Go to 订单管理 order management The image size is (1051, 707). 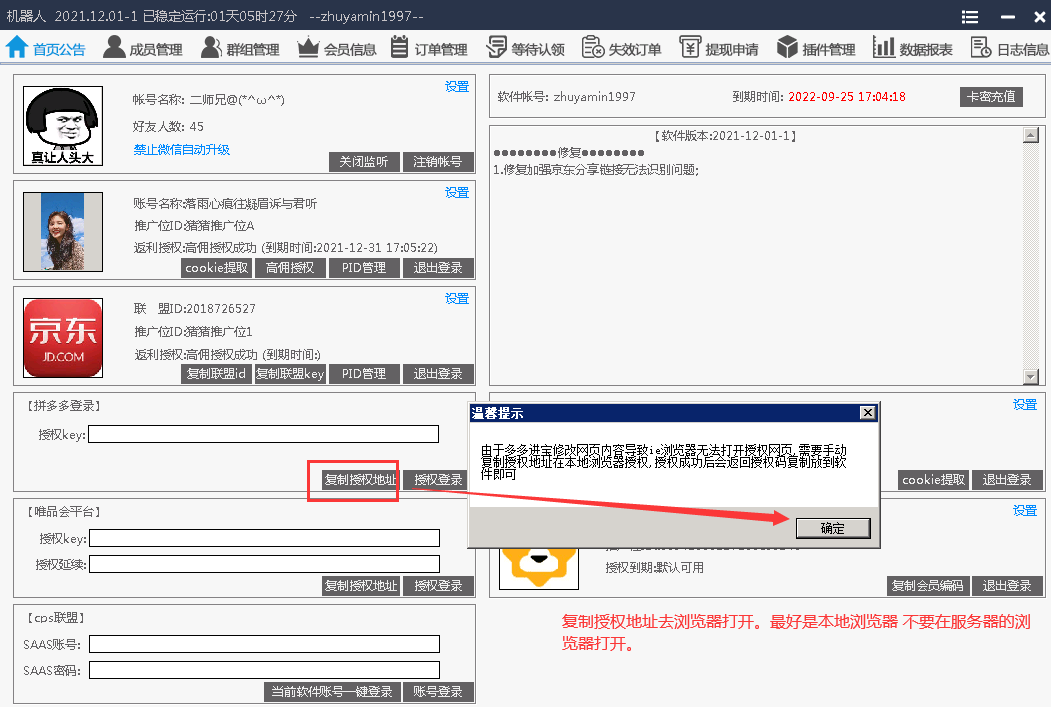[429, 49]
